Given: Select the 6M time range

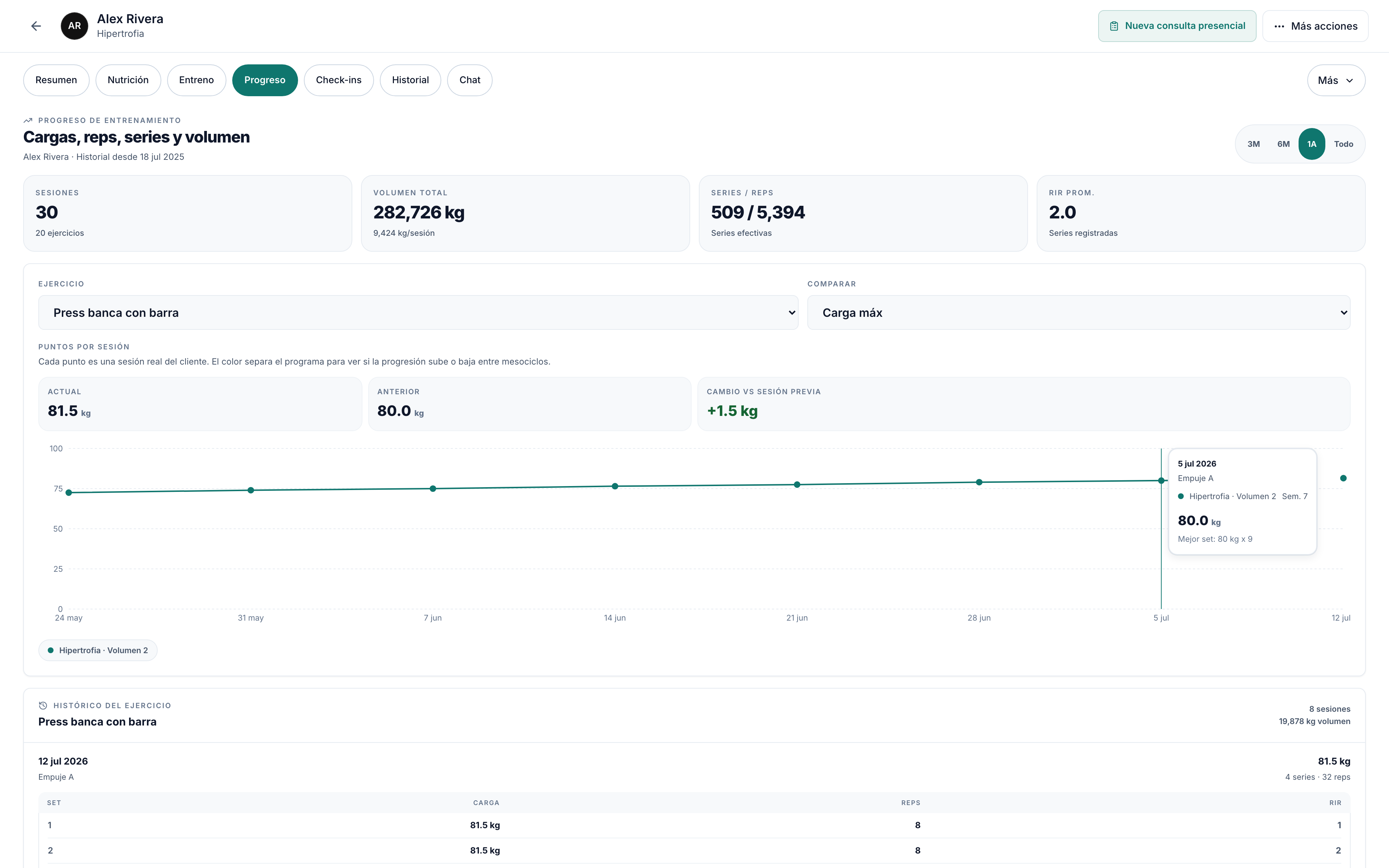Looking at the screenshot, I should [x=1283, y=144].
